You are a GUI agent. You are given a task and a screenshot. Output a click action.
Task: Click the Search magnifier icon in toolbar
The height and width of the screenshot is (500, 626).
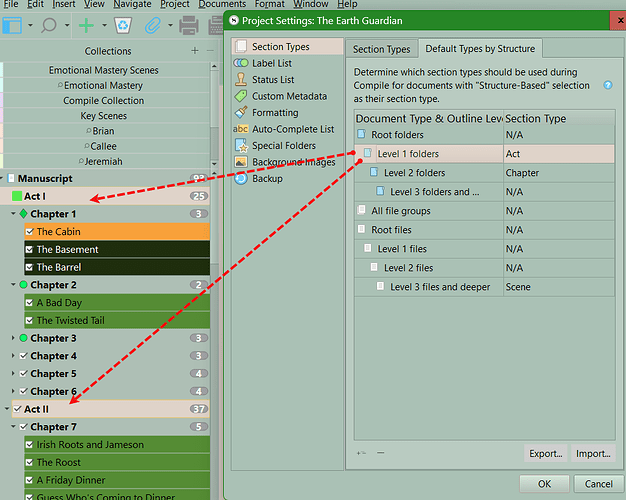[48, 25]
